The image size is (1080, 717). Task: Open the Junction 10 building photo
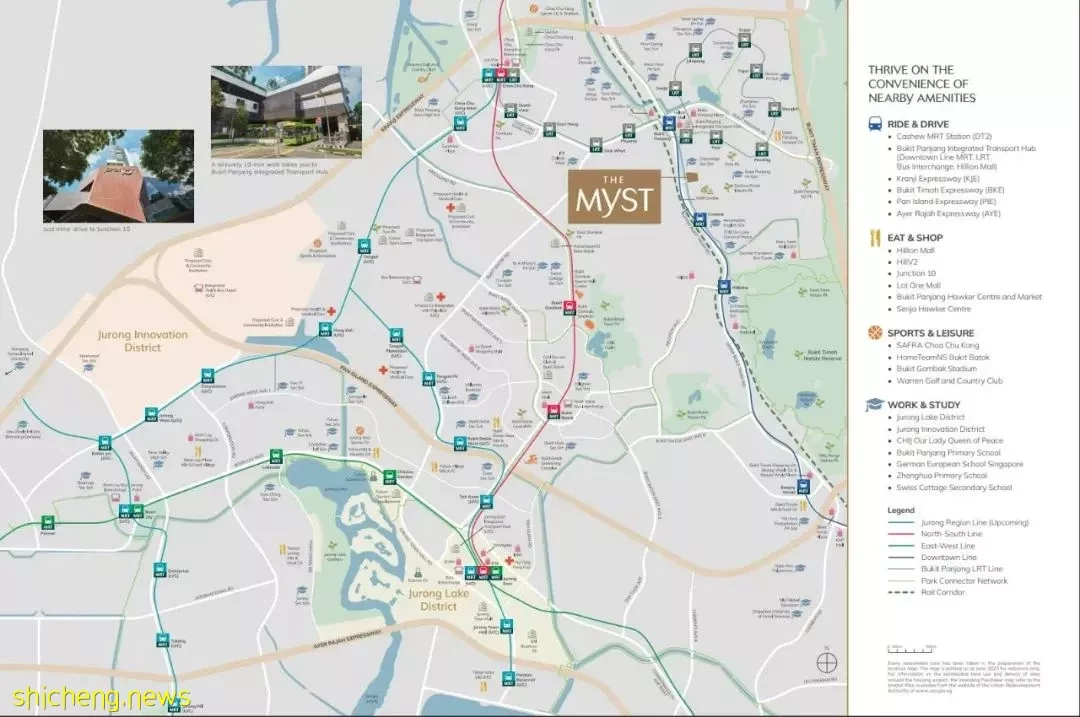click(x=118, y=176)
